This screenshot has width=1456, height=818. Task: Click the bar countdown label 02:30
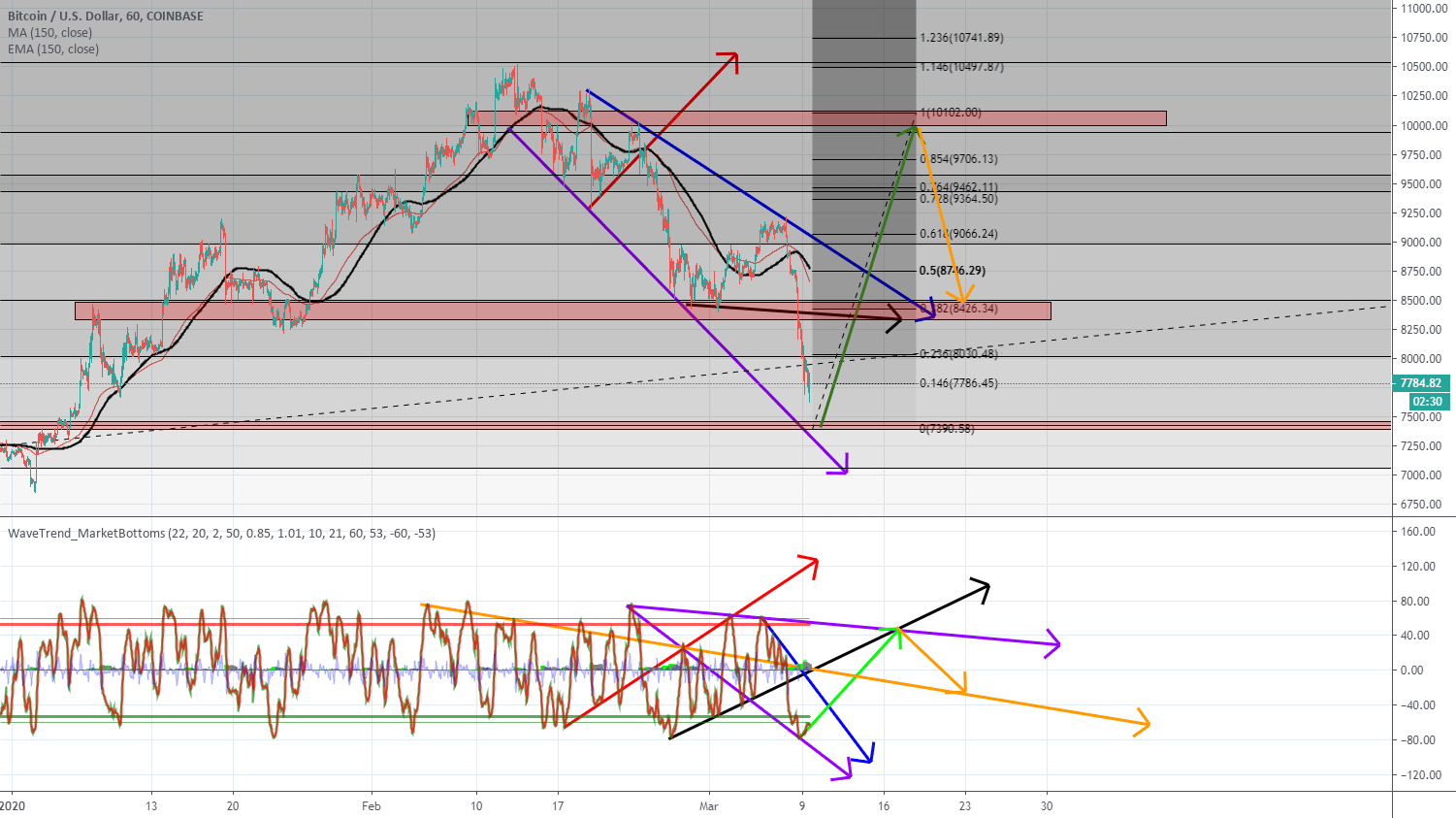click(1427, 401)
